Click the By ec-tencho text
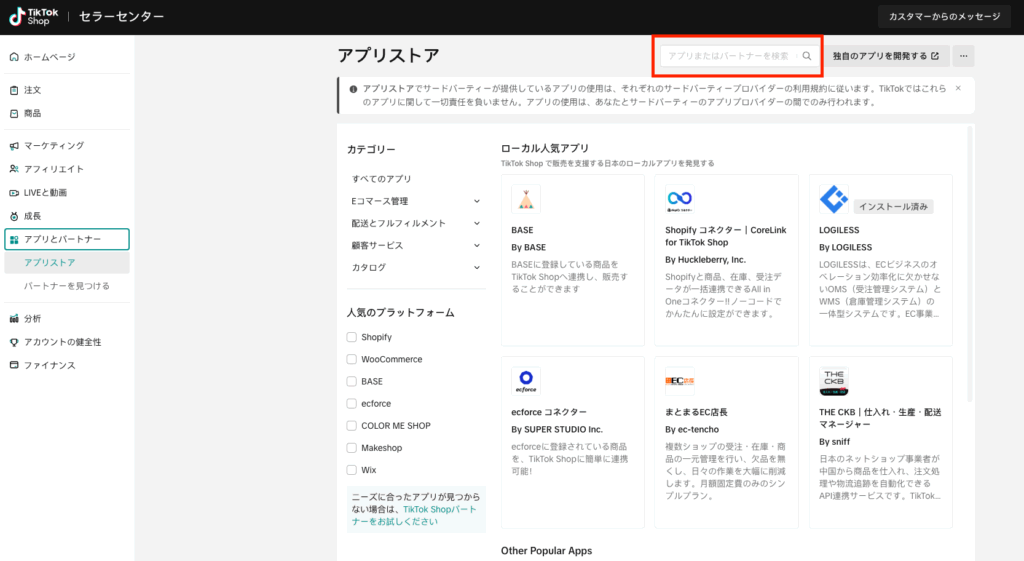This screenshot has height=561, width=1024. (692, 429)
